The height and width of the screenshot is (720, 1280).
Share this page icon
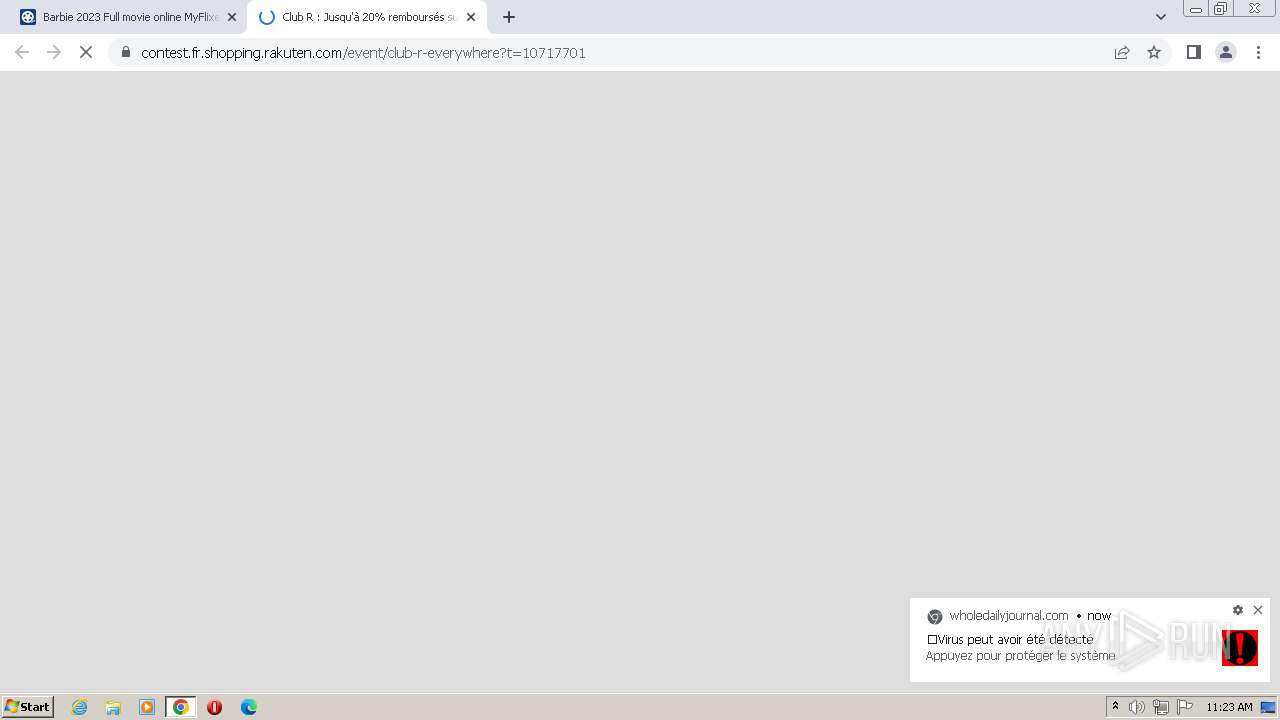point(1122,52)
